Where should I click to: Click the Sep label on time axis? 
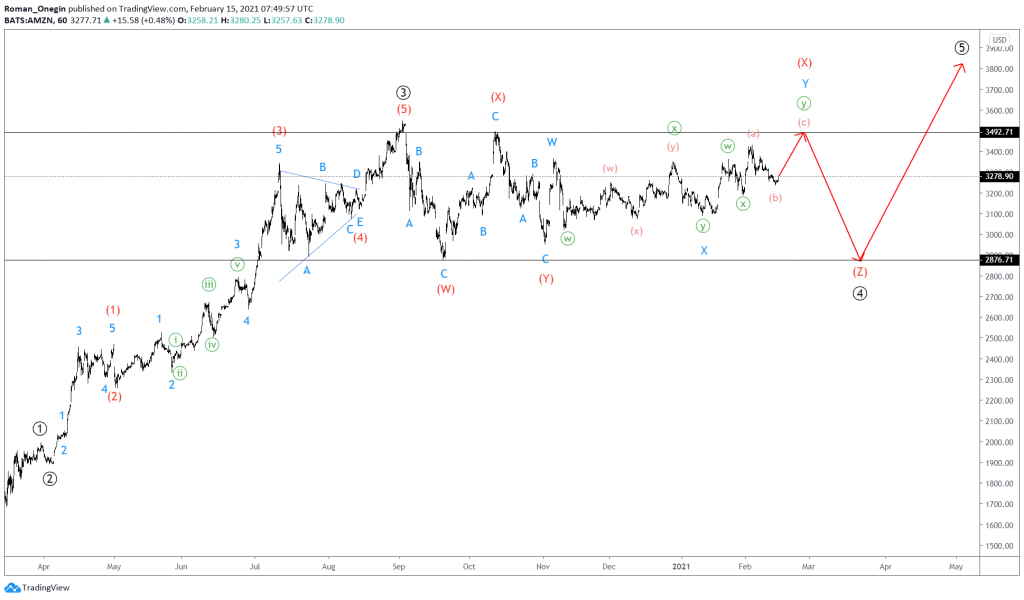[x=398, y=567]
